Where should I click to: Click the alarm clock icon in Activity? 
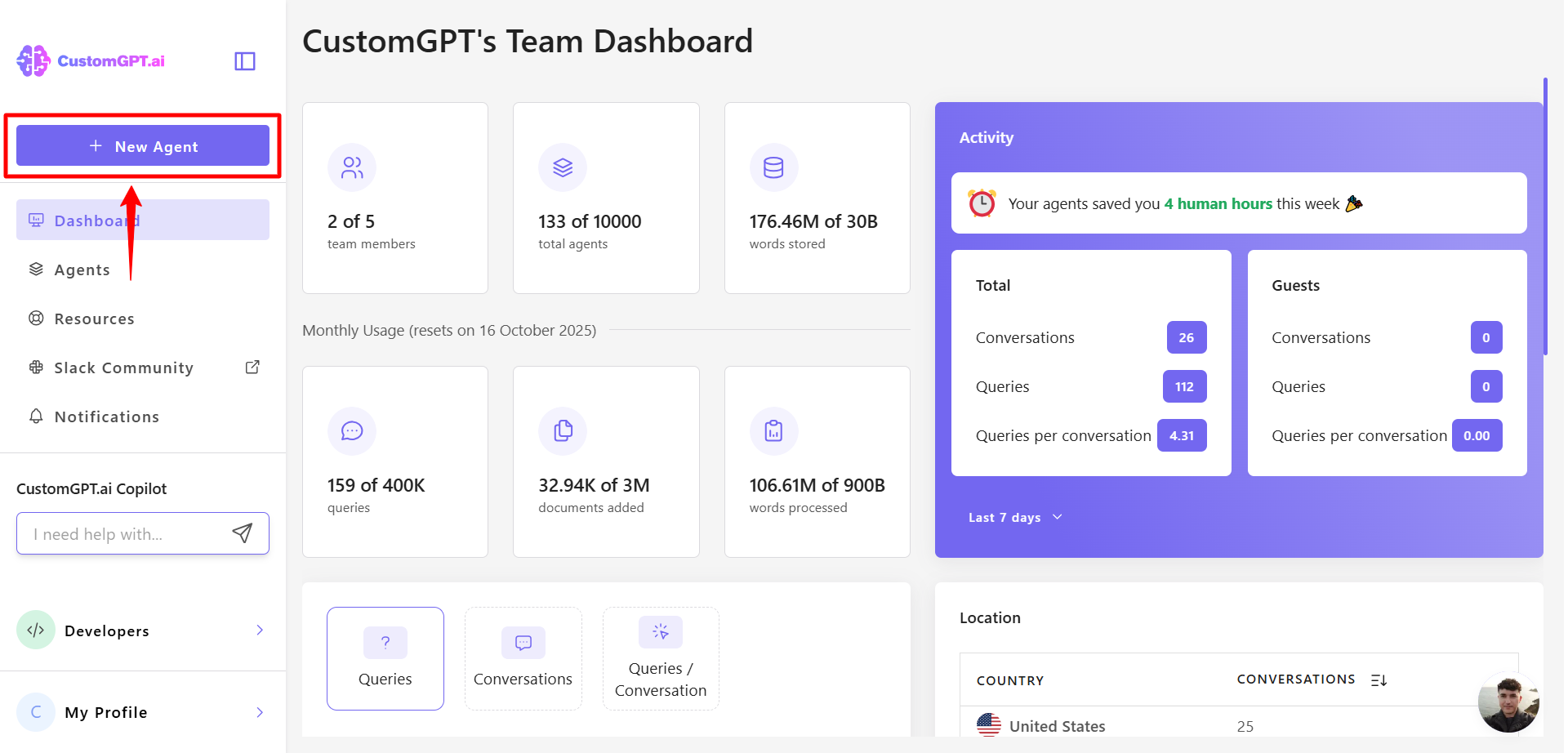(982, 203)
